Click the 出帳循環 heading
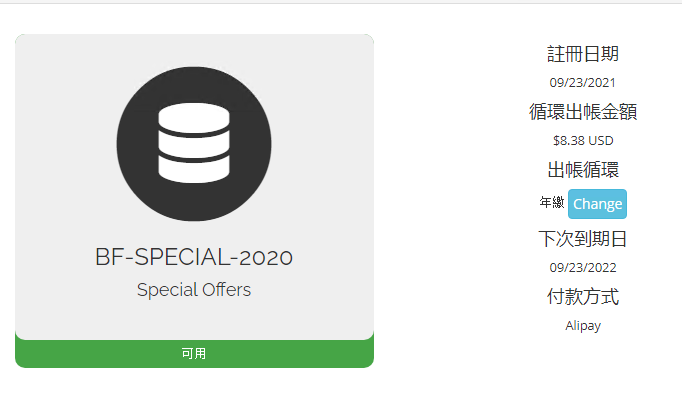Screen dimensions: 682x403 tap(583, 170)
